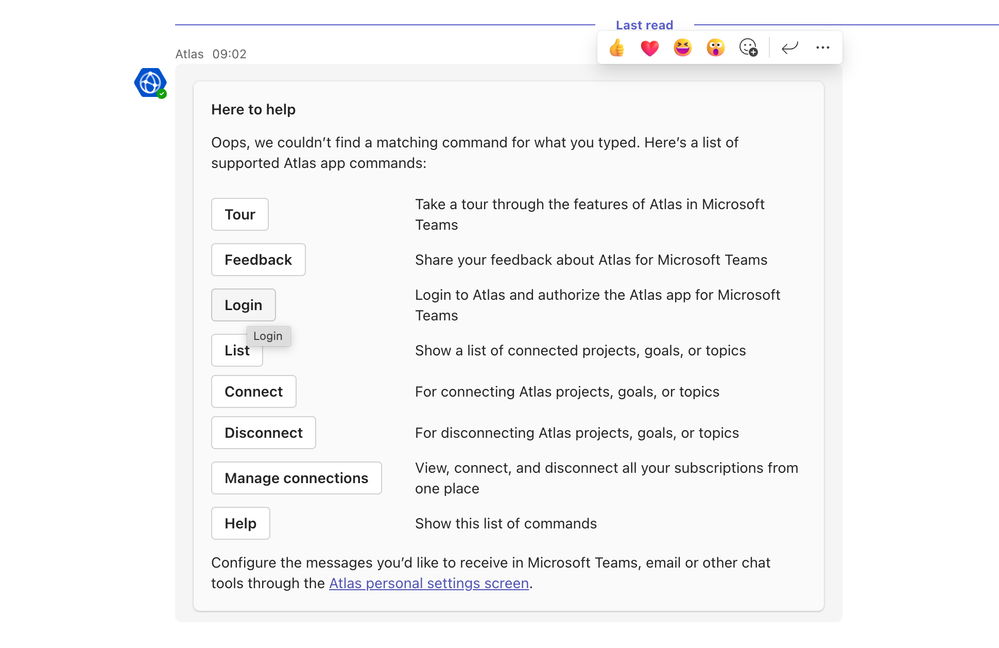Open more reactions emoji picker

point(749,48)
